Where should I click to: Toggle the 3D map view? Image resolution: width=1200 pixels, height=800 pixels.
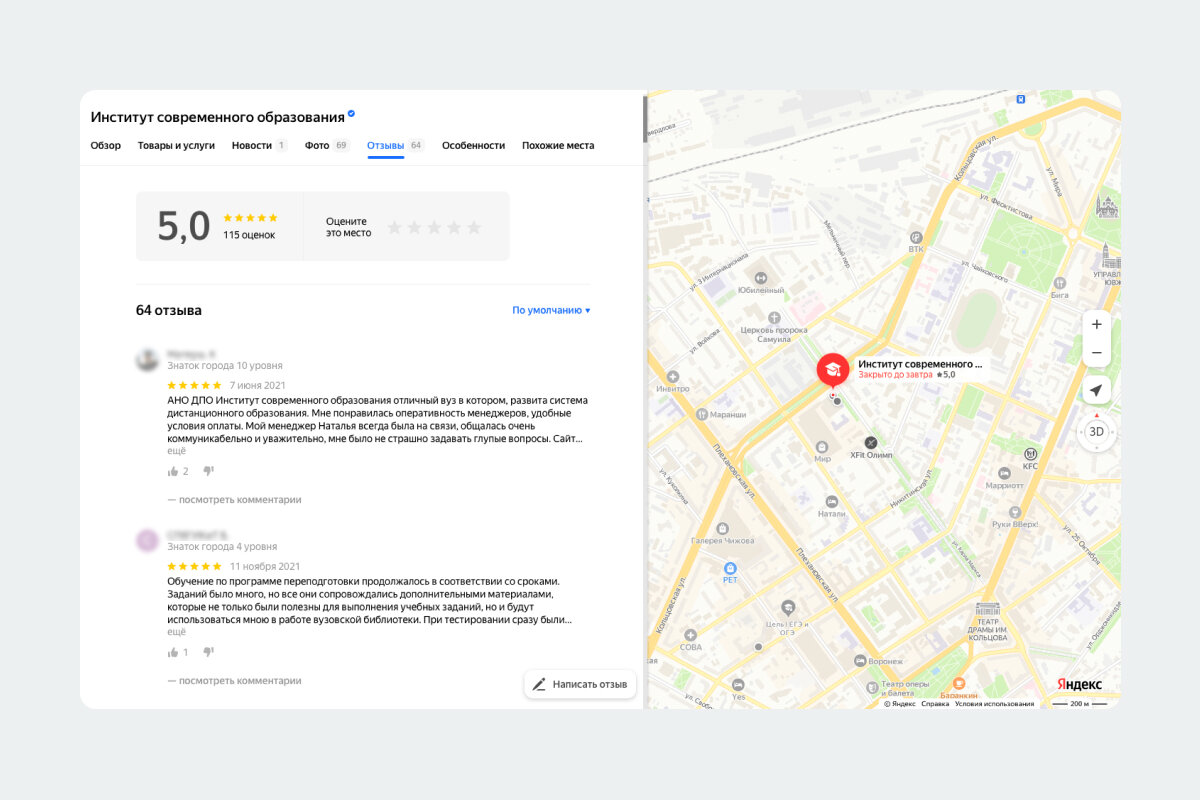(1097, 432)
